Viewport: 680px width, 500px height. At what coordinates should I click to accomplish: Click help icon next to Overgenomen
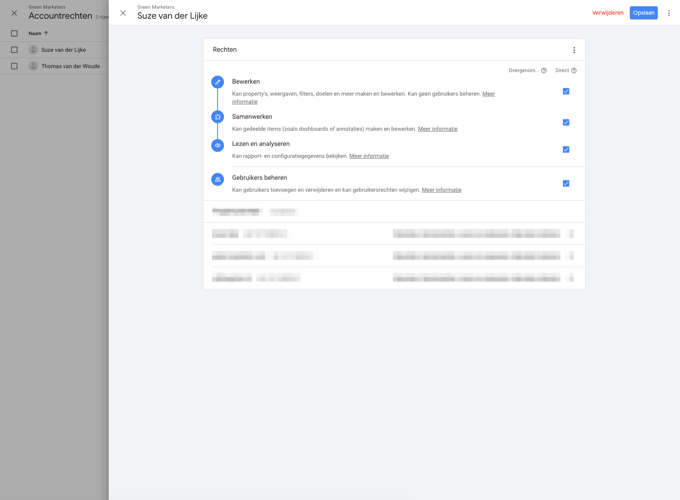pyautogui.click(x=544, y=71)
